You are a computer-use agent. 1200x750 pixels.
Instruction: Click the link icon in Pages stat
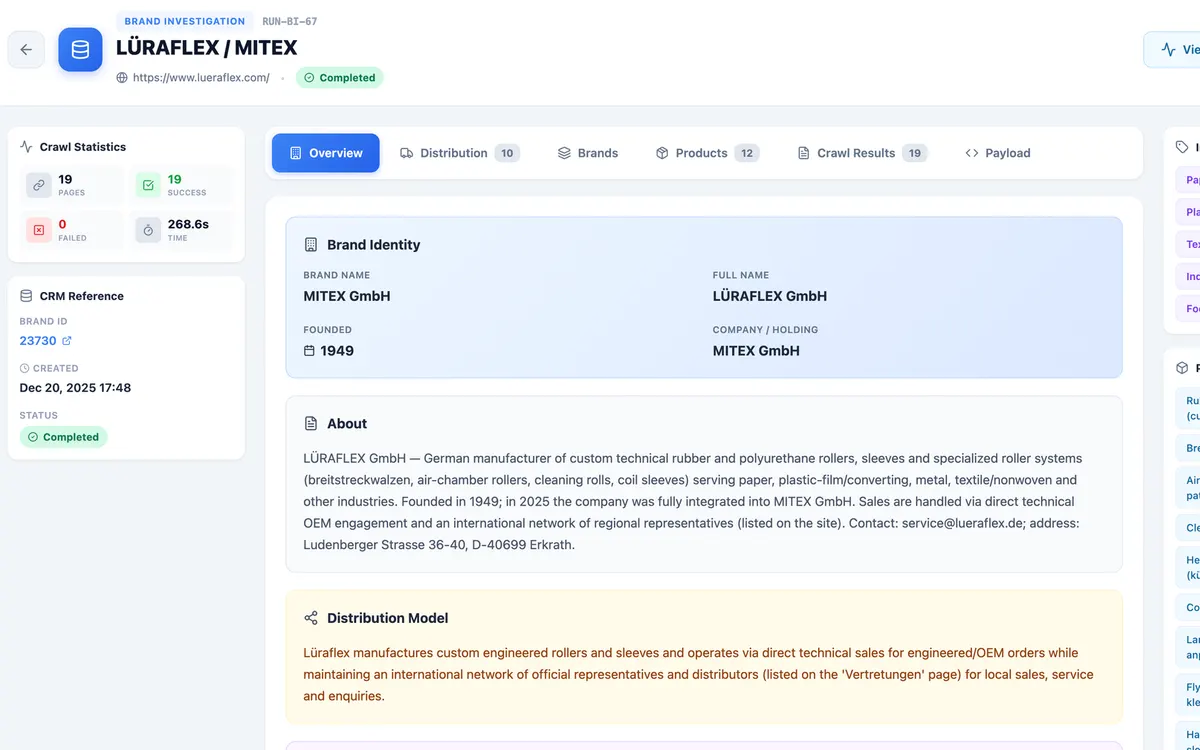[39, 185]
